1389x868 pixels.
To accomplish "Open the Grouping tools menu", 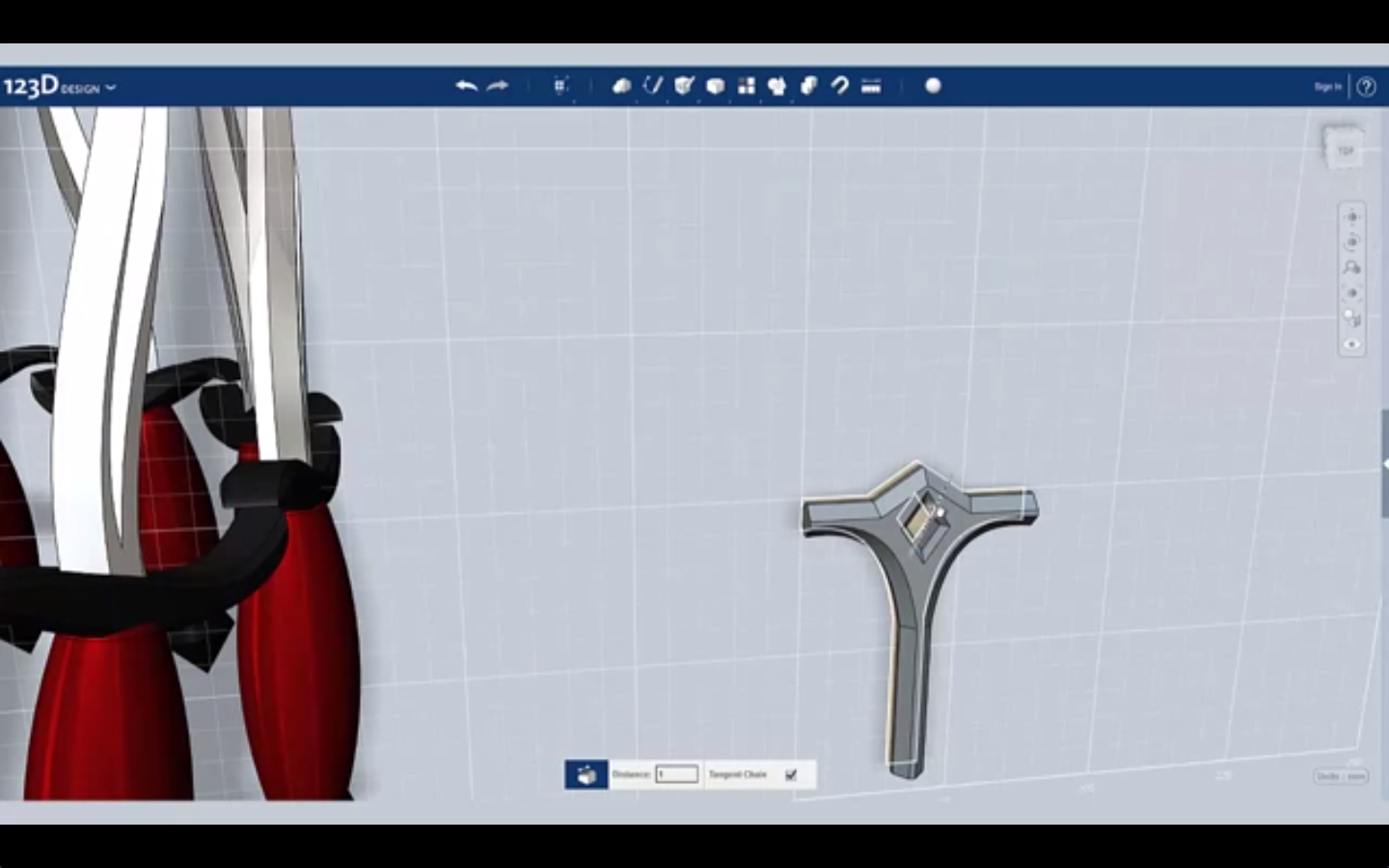I will (x=777, y=86).
